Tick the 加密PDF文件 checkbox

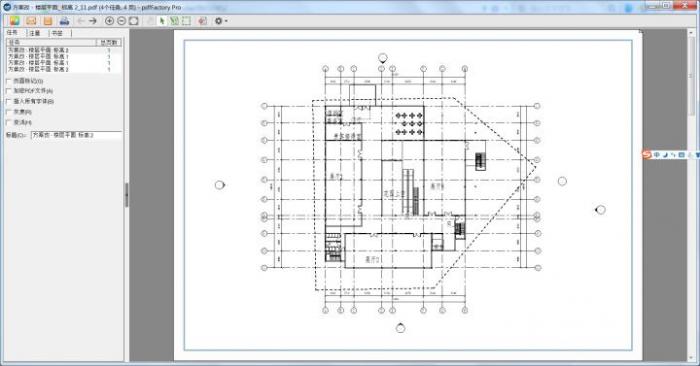8,91
